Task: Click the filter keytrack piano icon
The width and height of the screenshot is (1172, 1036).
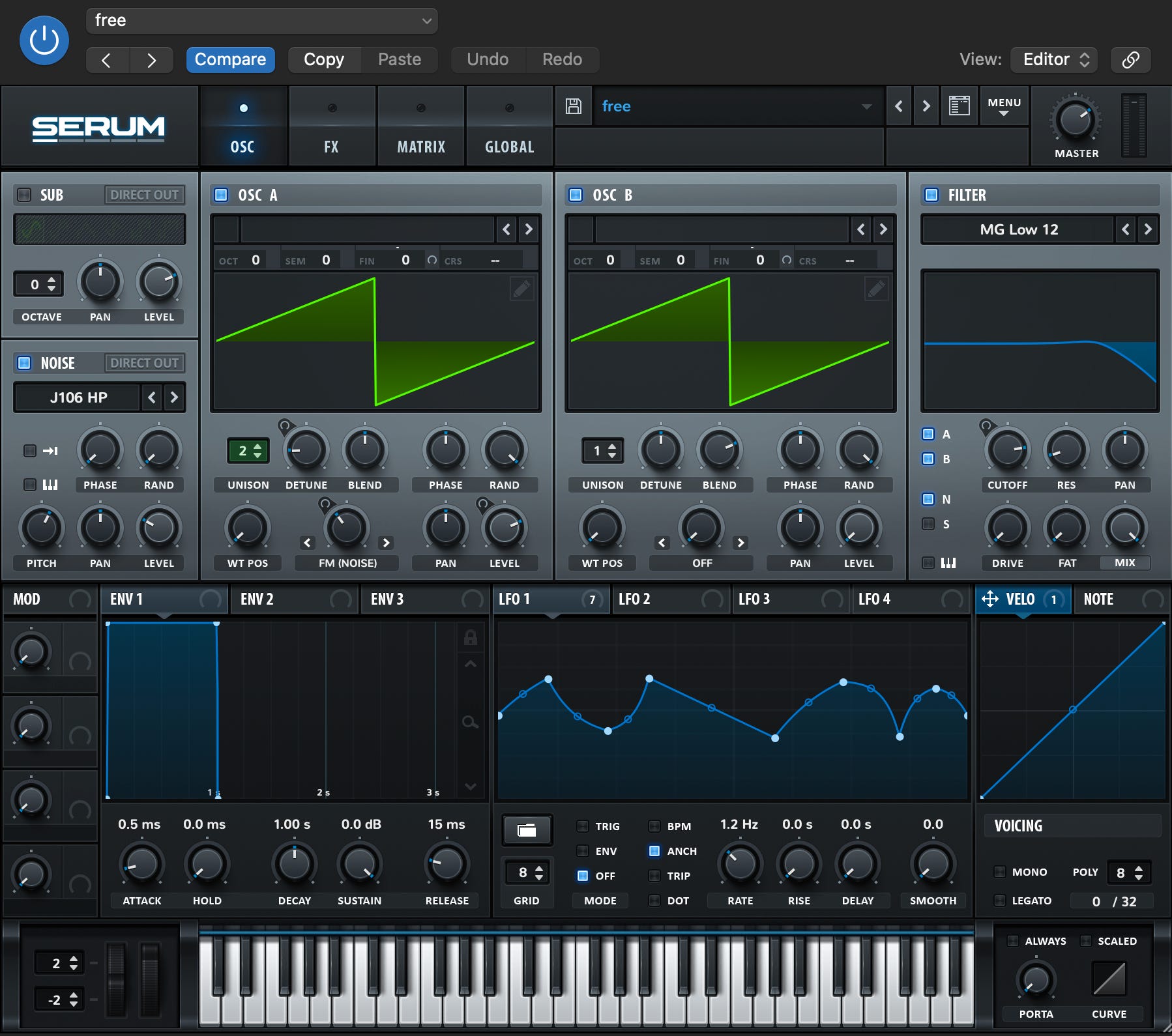Action: [x=948, y=563]
